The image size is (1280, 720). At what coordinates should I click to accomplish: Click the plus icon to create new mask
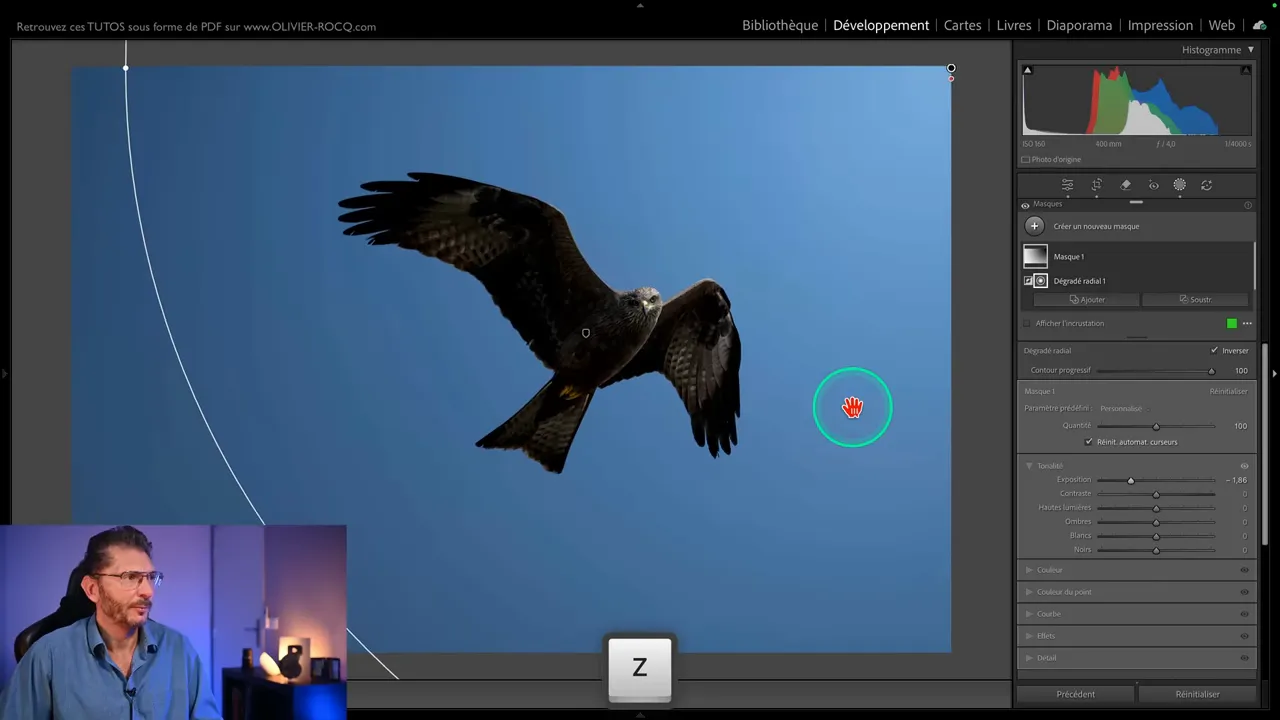click(1034, 226)
